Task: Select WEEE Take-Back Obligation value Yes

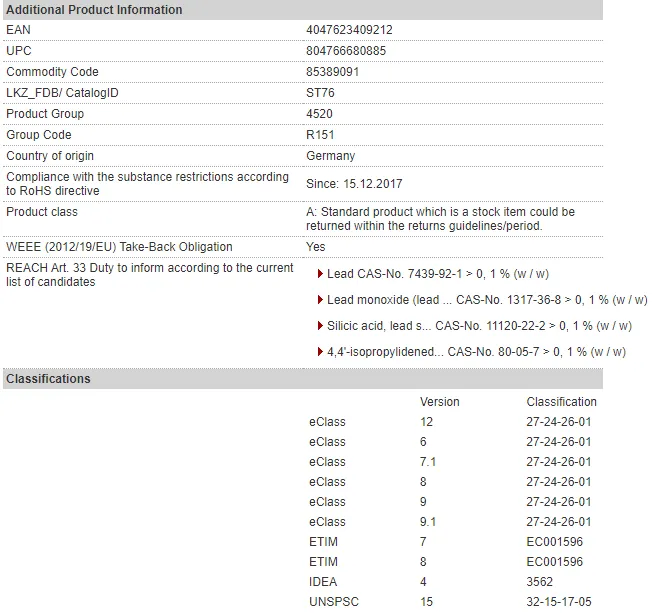Action: click(316, 247)
